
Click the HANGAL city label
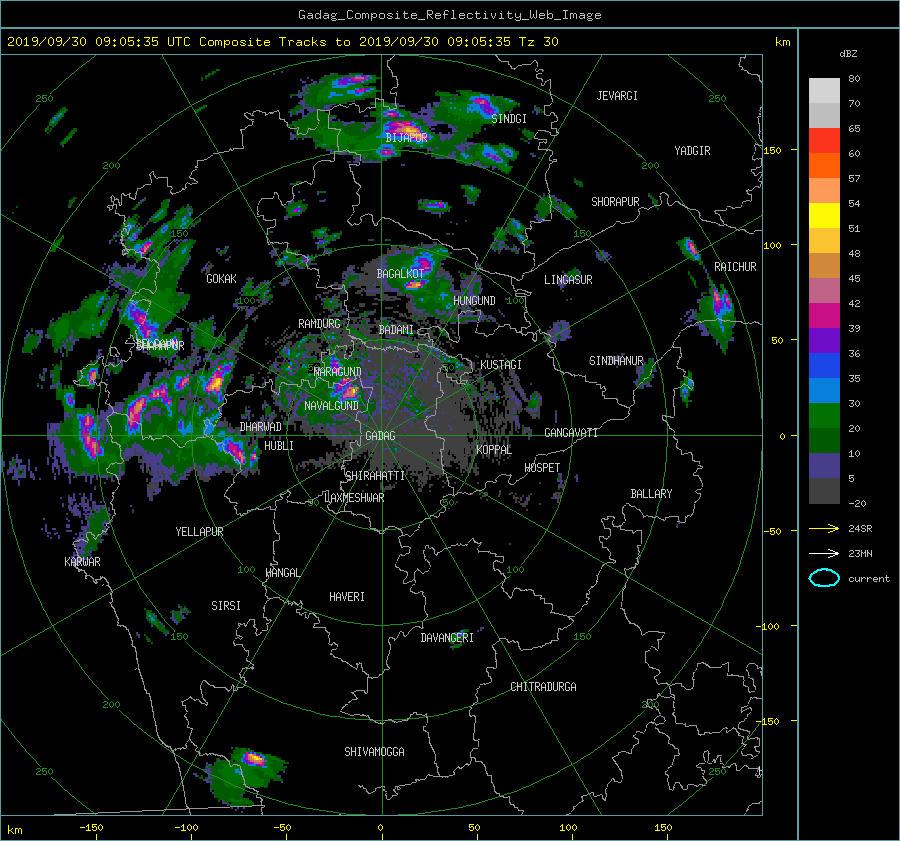click(282, 573)
